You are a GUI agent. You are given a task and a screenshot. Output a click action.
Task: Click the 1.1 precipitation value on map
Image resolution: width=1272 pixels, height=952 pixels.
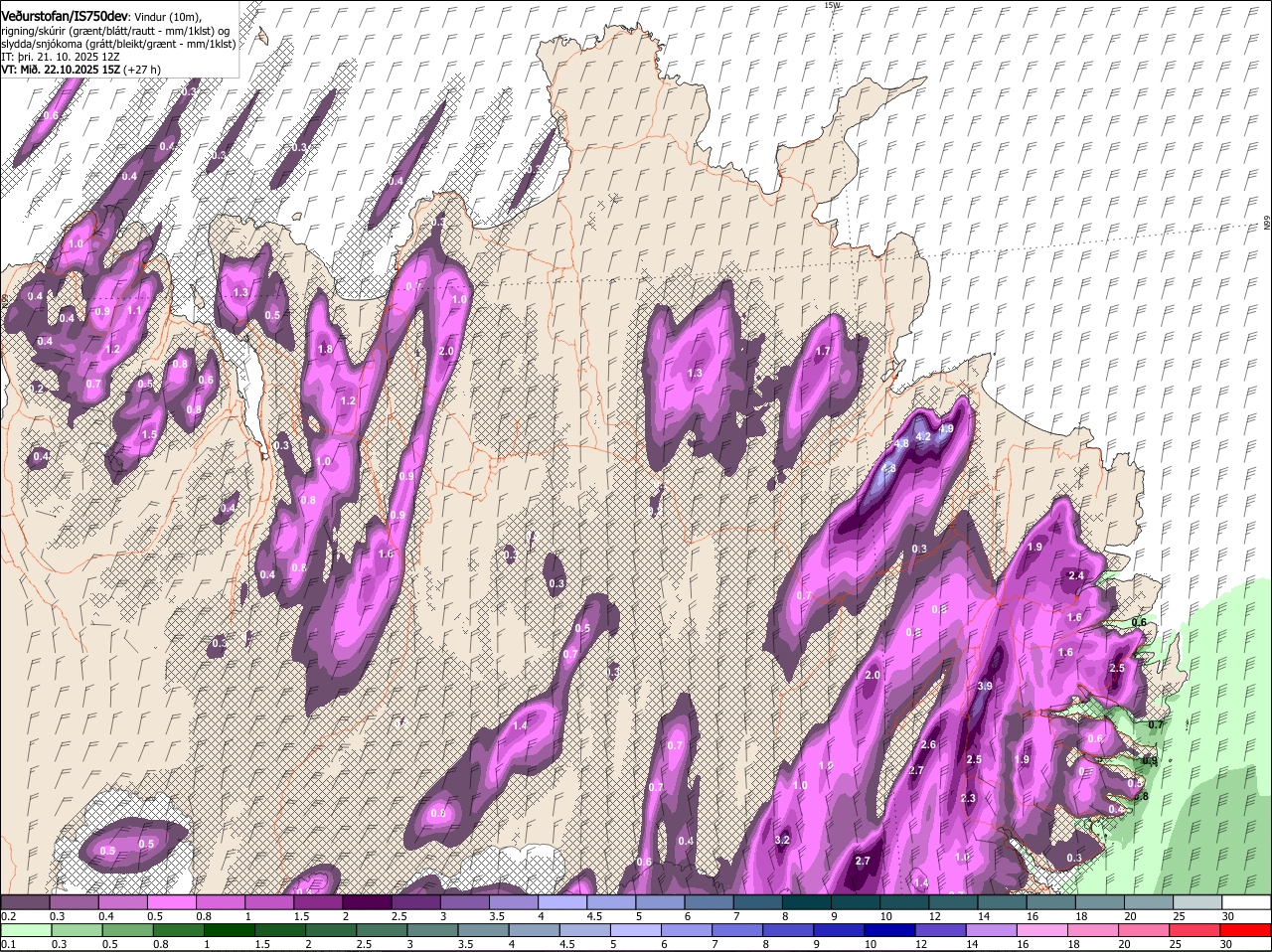[x=135, y=310]
